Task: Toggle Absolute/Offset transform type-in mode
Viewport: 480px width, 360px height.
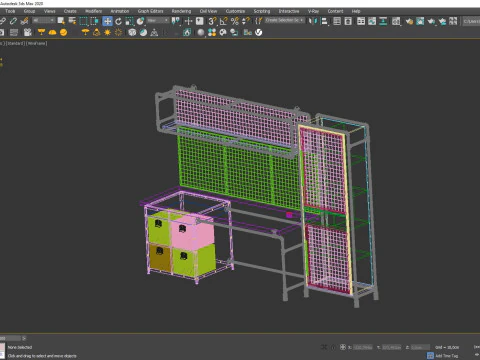Action: pos(343,347)
